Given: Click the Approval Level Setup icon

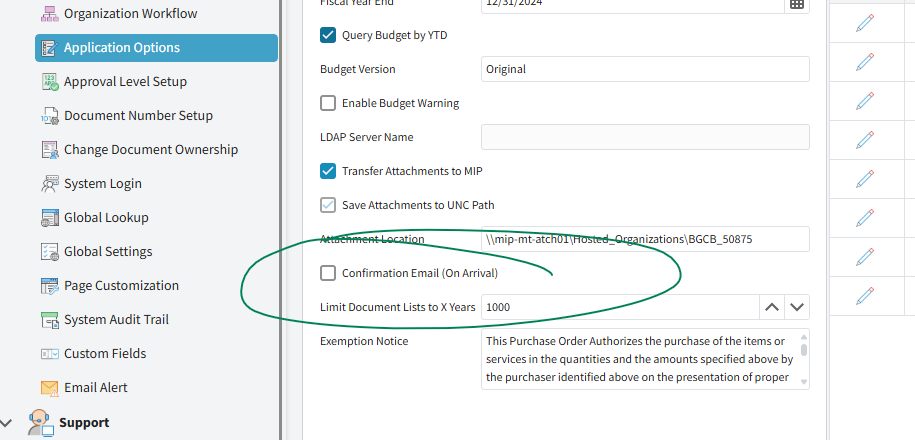Looking at the screenshot, I should coord(49,82).
